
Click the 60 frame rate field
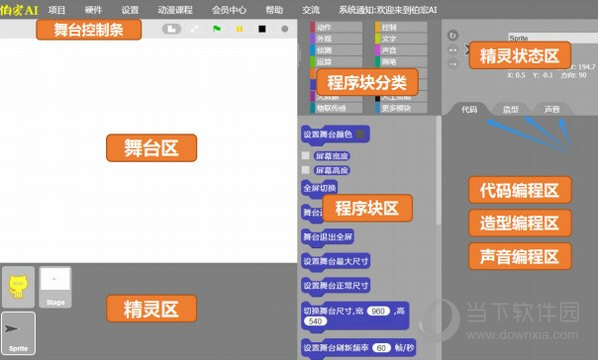(x=381, y=348)
